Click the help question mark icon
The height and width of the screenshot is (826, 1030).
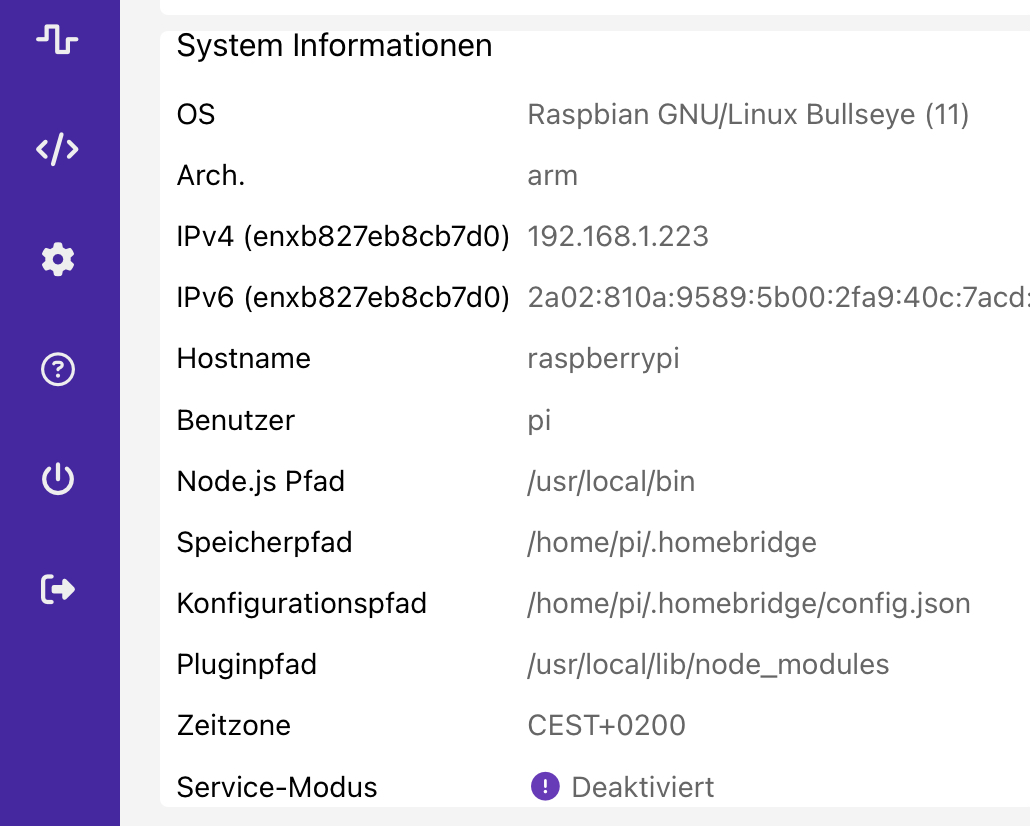click(57, 370)
